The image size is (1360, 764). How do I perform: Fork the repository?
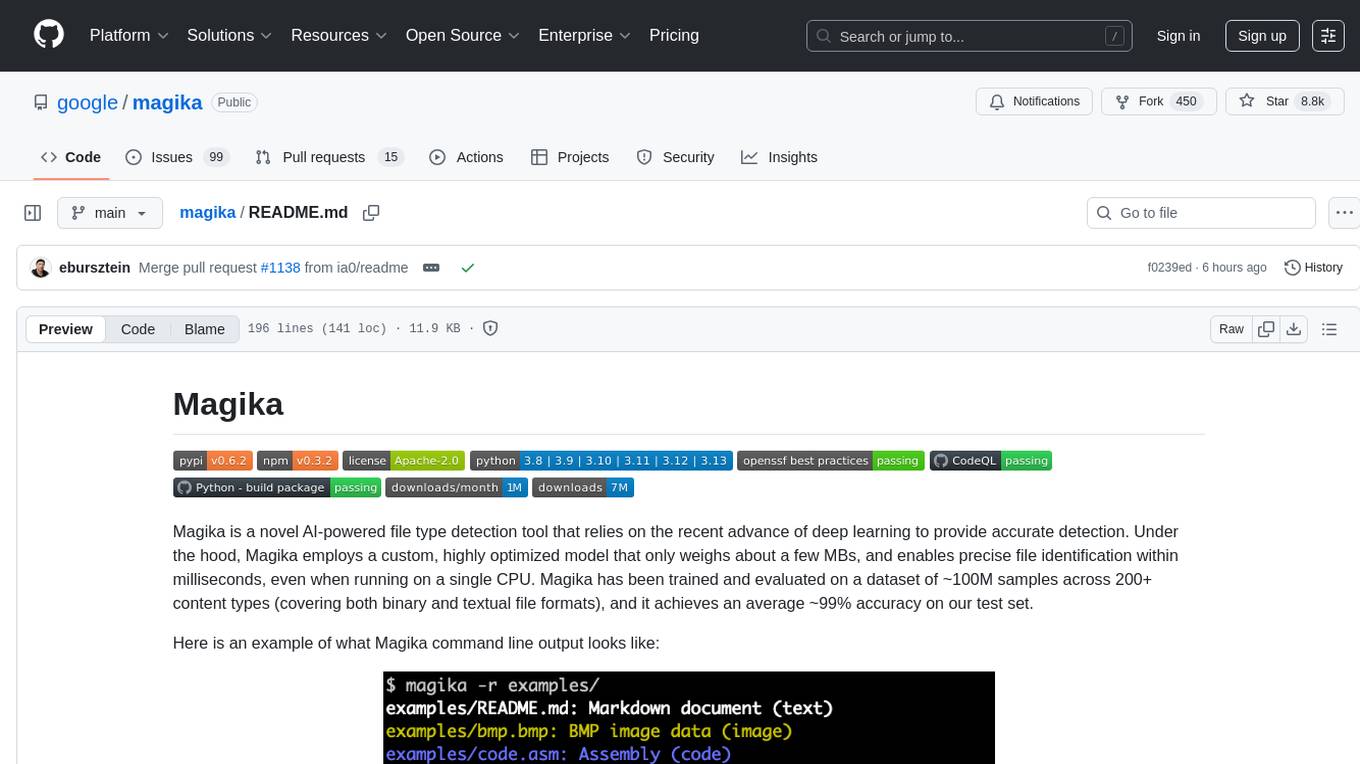click(x=1158, y=102)
